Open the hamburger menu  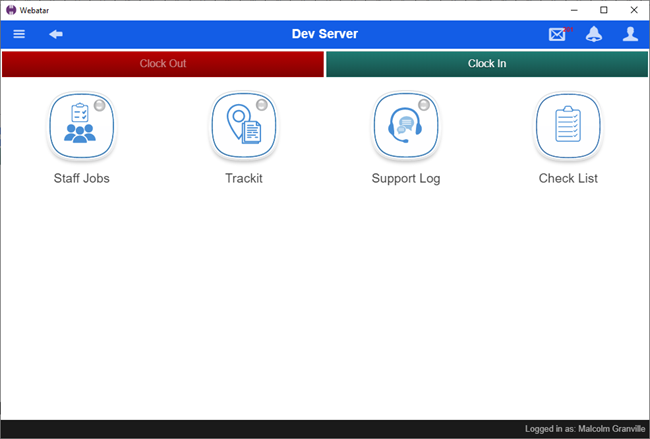[x=19, y=34]
